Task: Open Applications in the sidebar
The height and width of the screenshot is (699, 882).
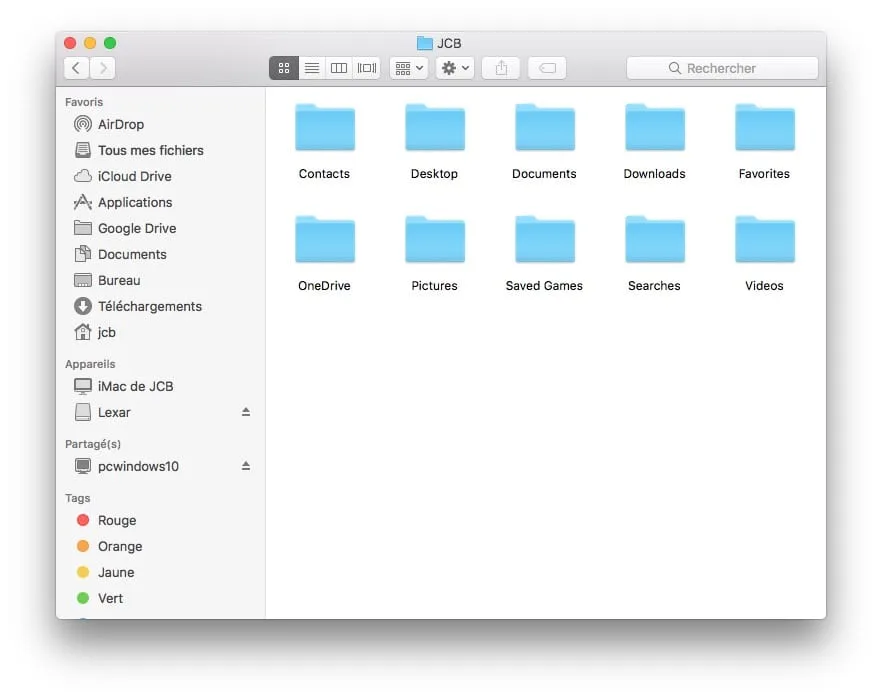Action: coord(160,202)
